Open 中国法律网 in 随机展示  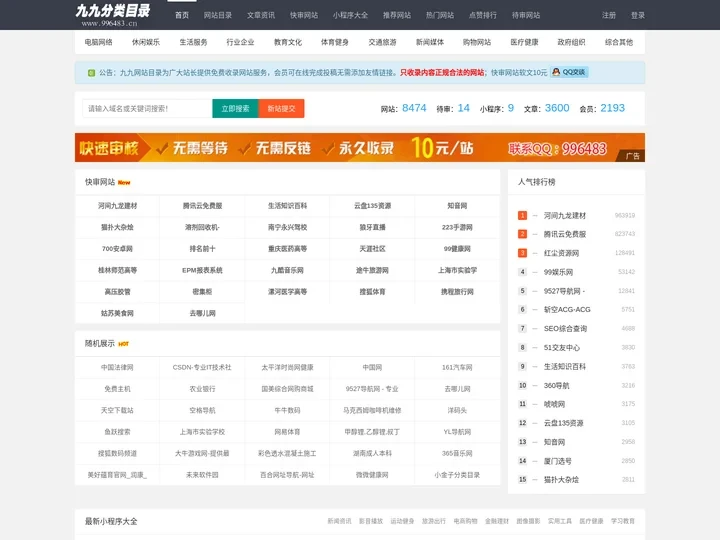(x=117, y=367)
